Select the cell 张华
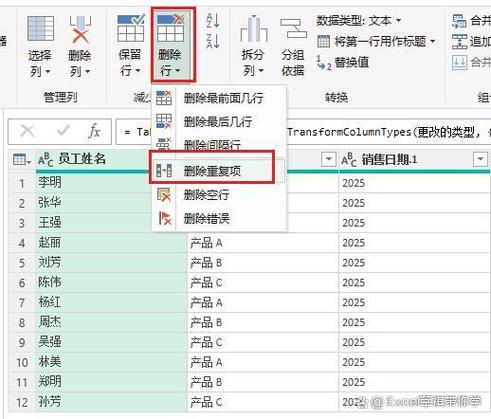The height and width of the screenshot is (419, 491). pyautogui.click(x=50, y=202)
